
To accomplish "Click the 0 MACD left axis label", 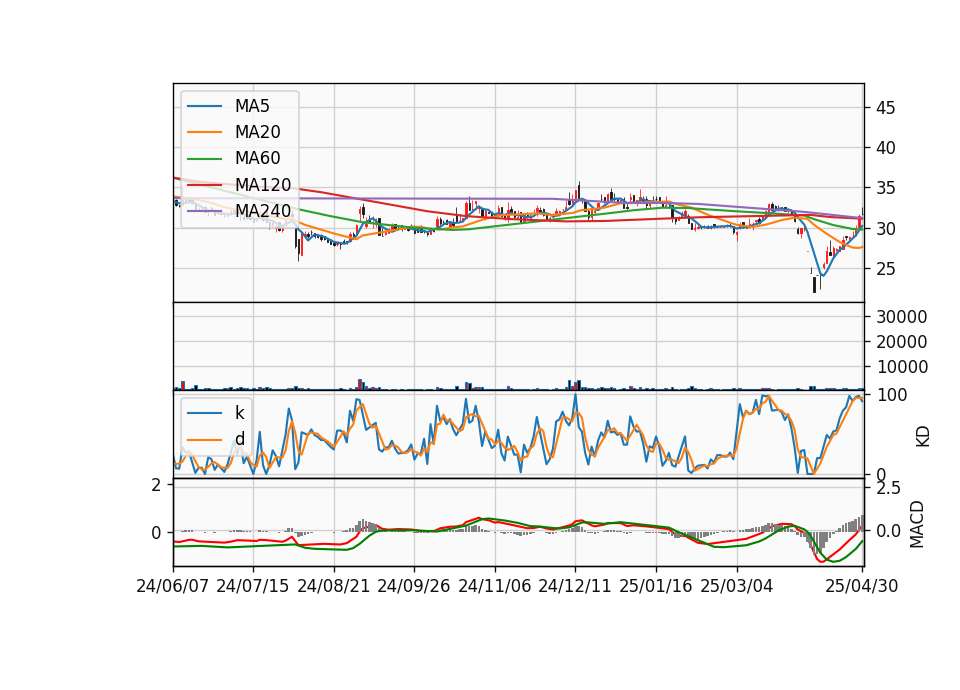I will pyautogui.click(x=156, y=533).
